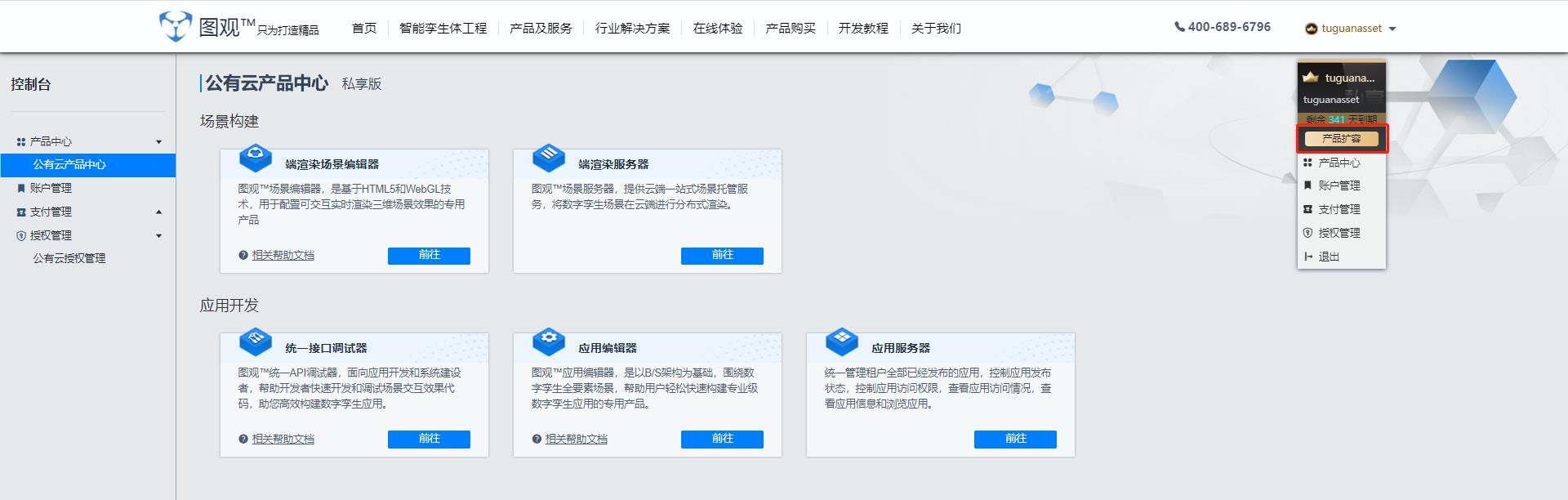This screenshot has height=500, width=1568.
Task: Click the 私享版 label by the title
Action: point(362,83)
